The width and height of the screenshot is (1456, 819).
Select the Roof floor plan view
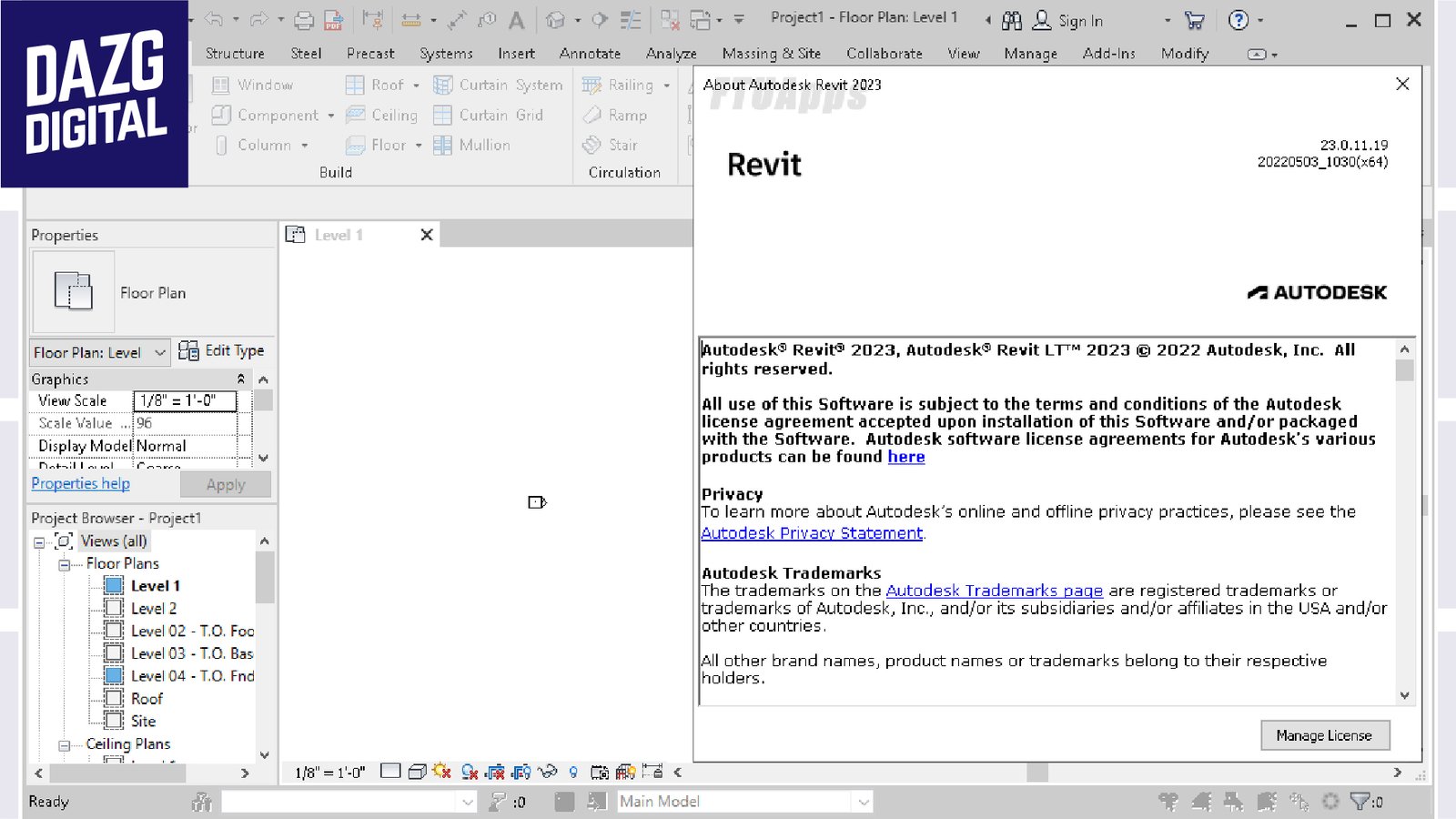tap(147, 698)
